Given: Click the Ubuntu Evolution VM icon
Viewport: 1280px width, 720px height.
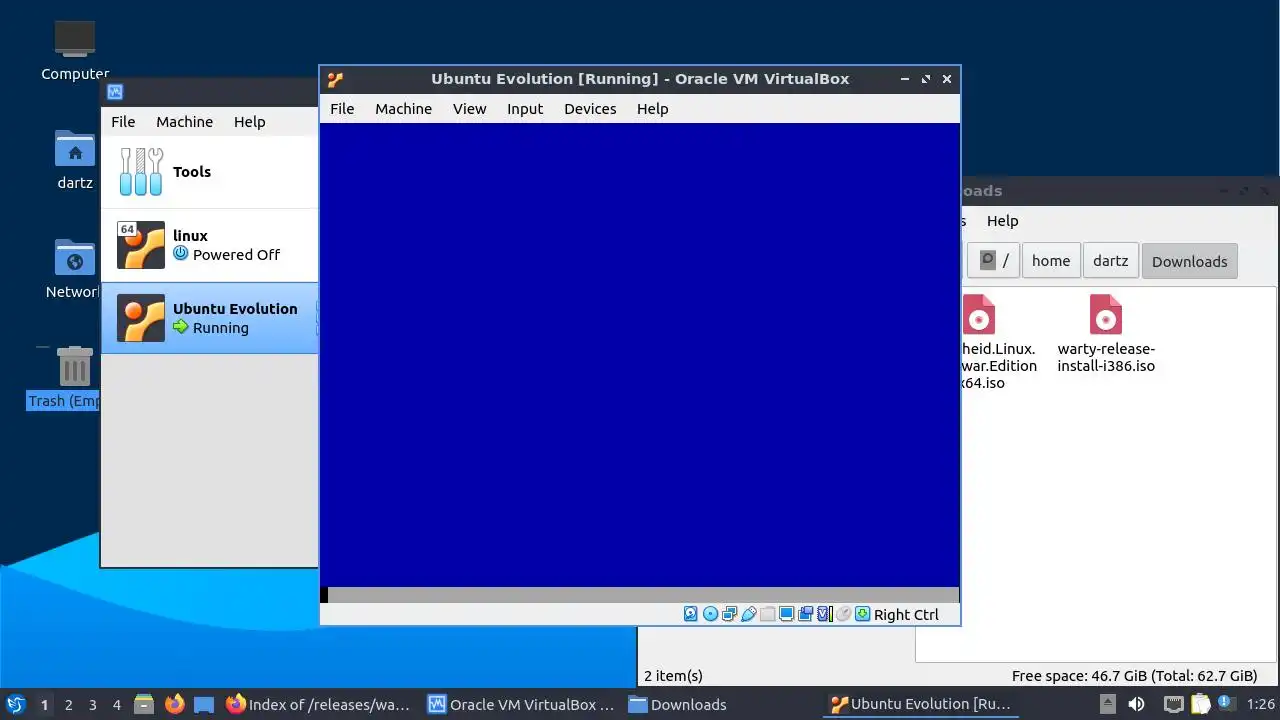Looking at the screenshot, I should (x=141, y=318).
